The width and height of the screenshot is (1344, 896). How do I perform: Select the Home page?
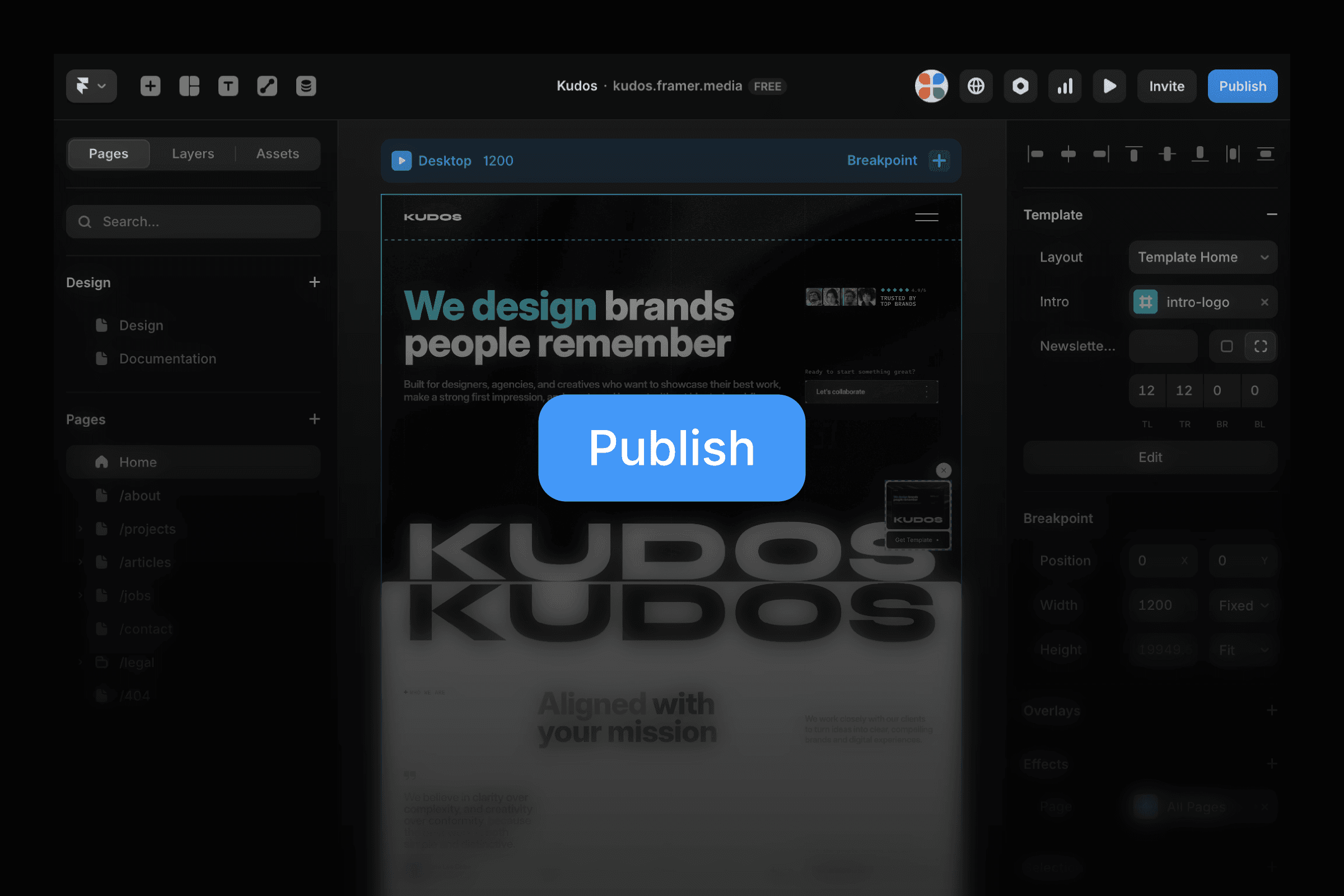click(x=193, y=463)
